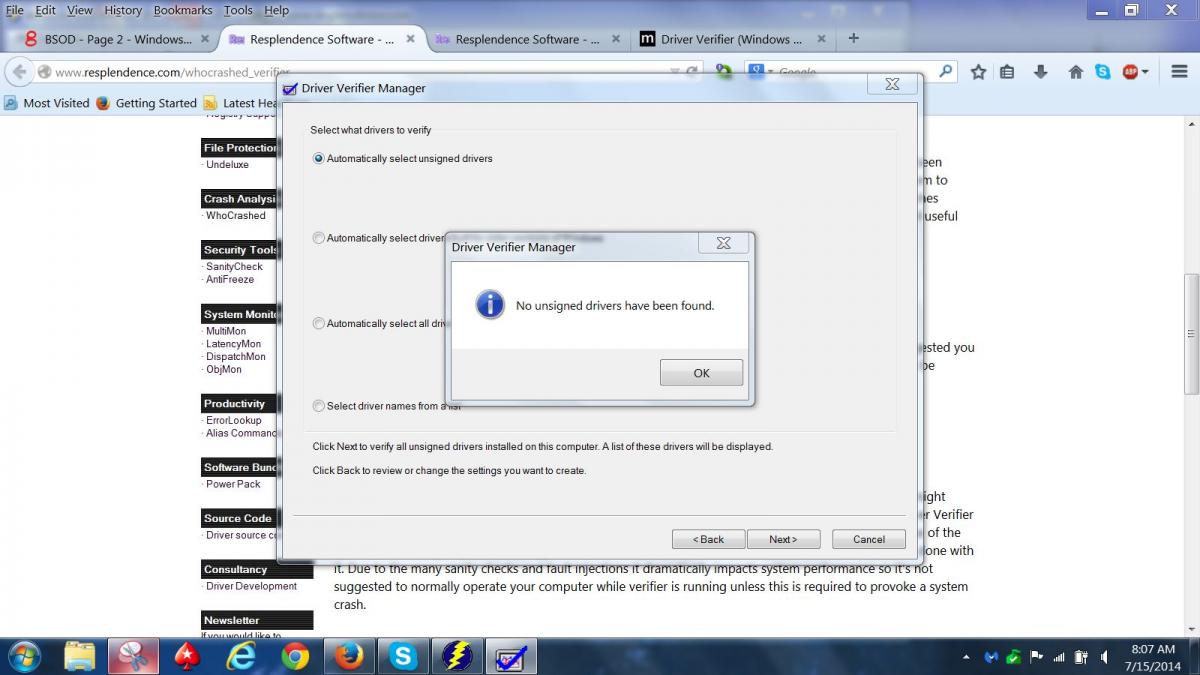Expand the Adblock Plus dropdown arrow

point(1145,72)
